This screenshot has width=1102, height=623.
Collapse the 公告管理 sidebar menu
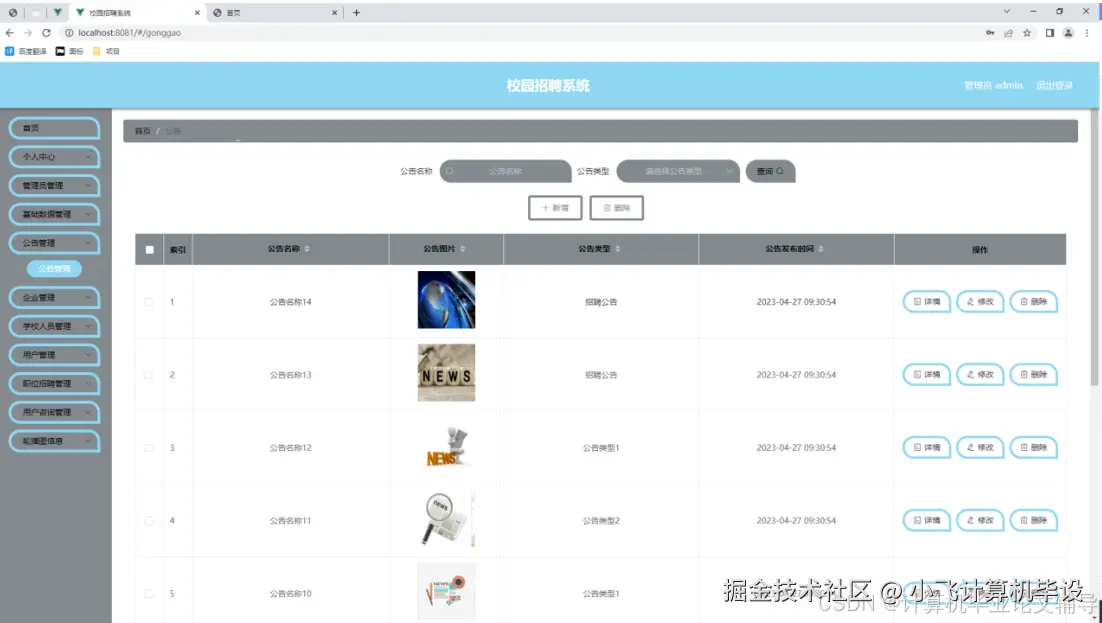tap(54, 243)
